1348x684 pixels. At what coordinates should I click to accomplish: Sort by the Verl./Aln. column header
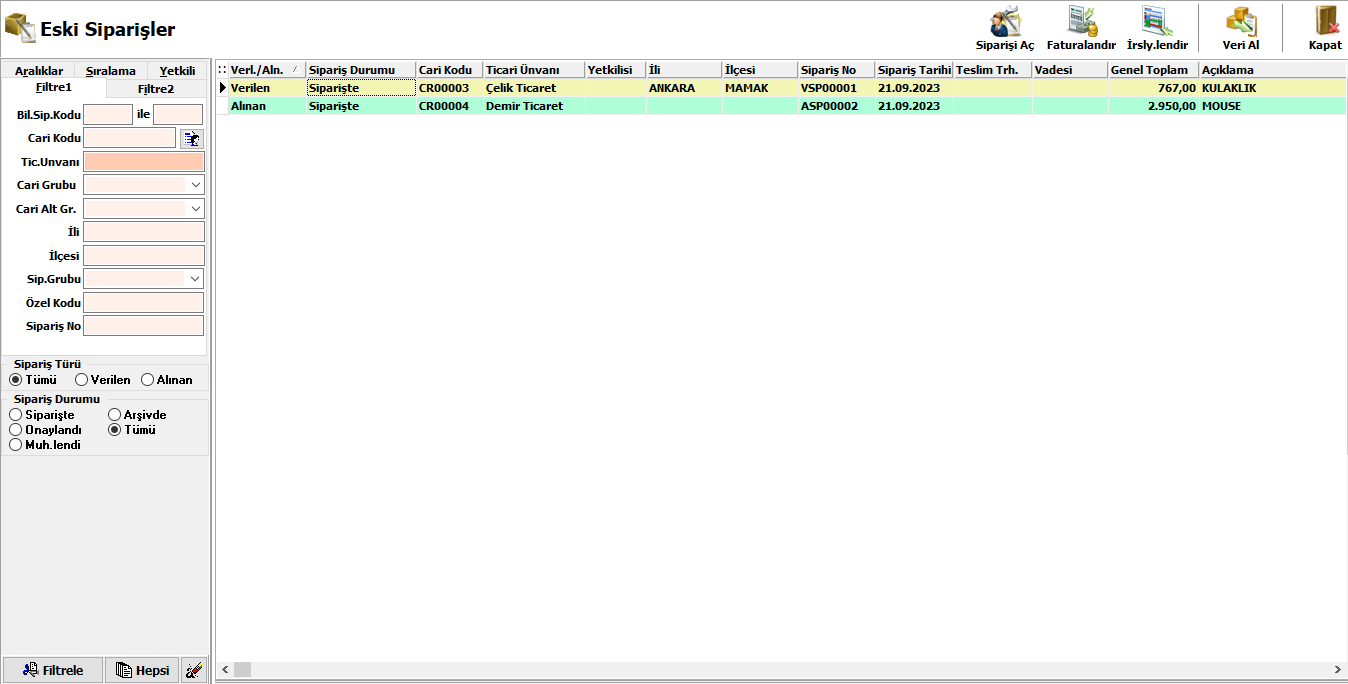pyautogui.click(x=266, y=70)
